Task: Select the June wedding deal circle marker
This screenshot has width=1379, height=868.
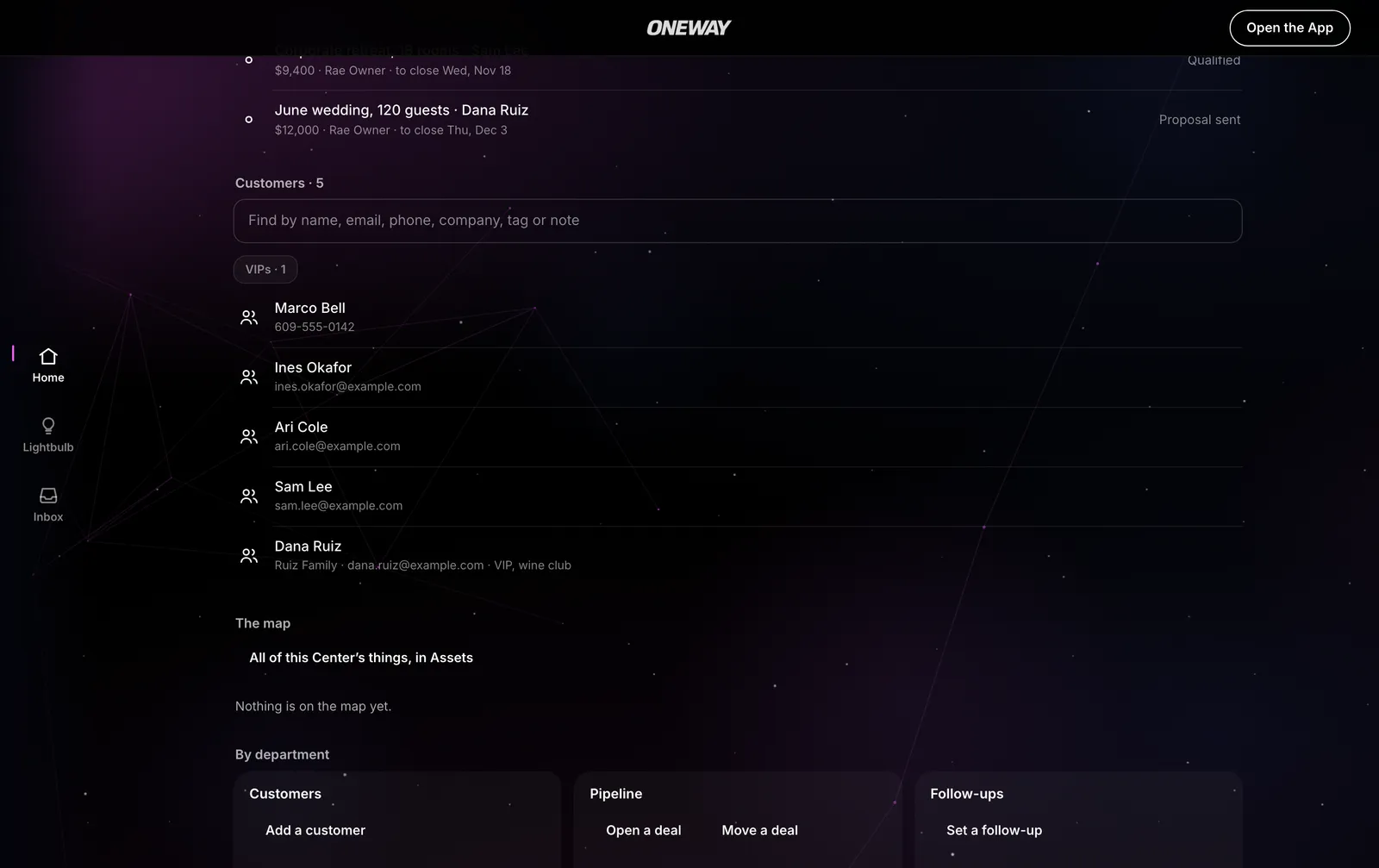Action: click(249, 119)
